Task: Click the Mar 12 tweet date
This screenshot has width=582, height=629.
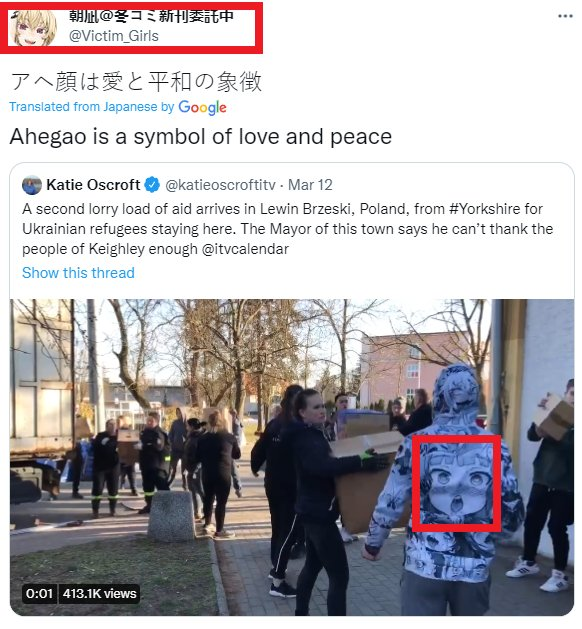Action: coord(310,185)
